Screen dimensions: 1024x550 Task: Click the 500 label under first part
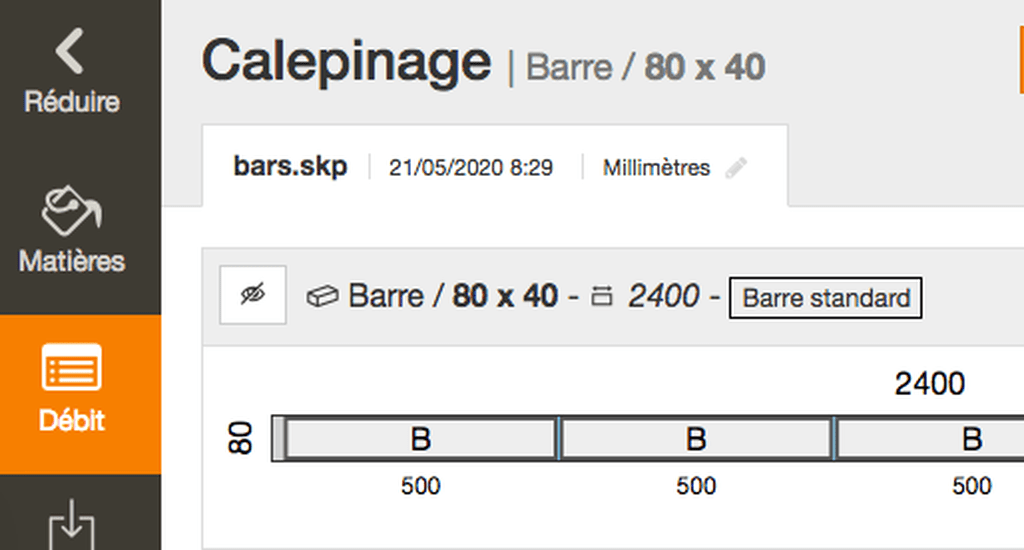421,486
